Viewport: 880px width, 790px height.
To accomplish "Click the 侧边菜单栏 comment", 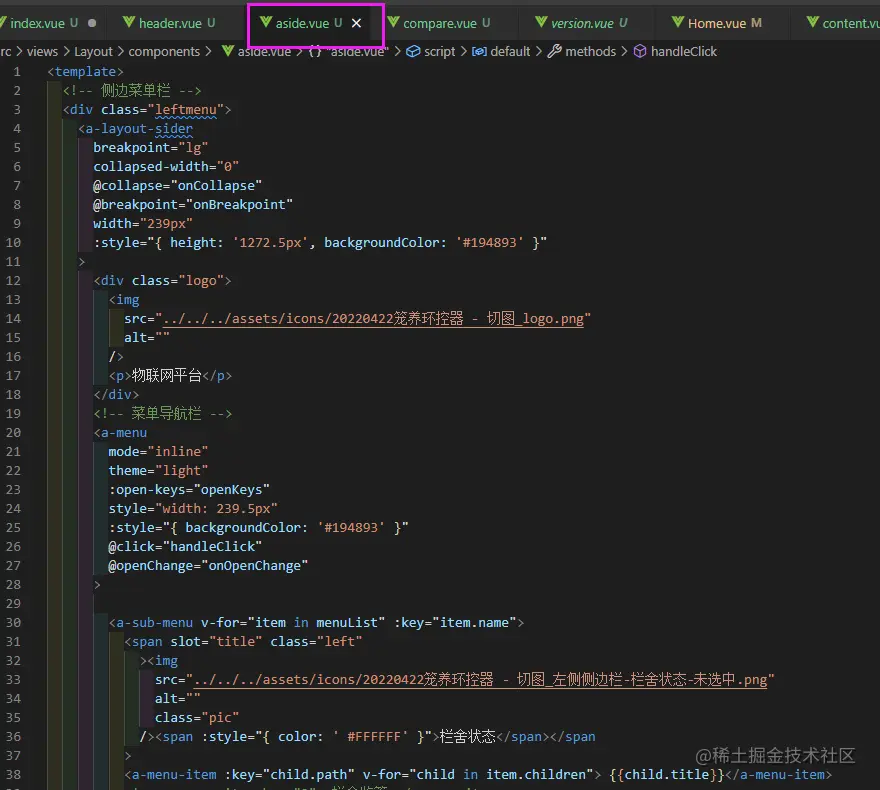I will pyautogui.click(x=132, y=90).
